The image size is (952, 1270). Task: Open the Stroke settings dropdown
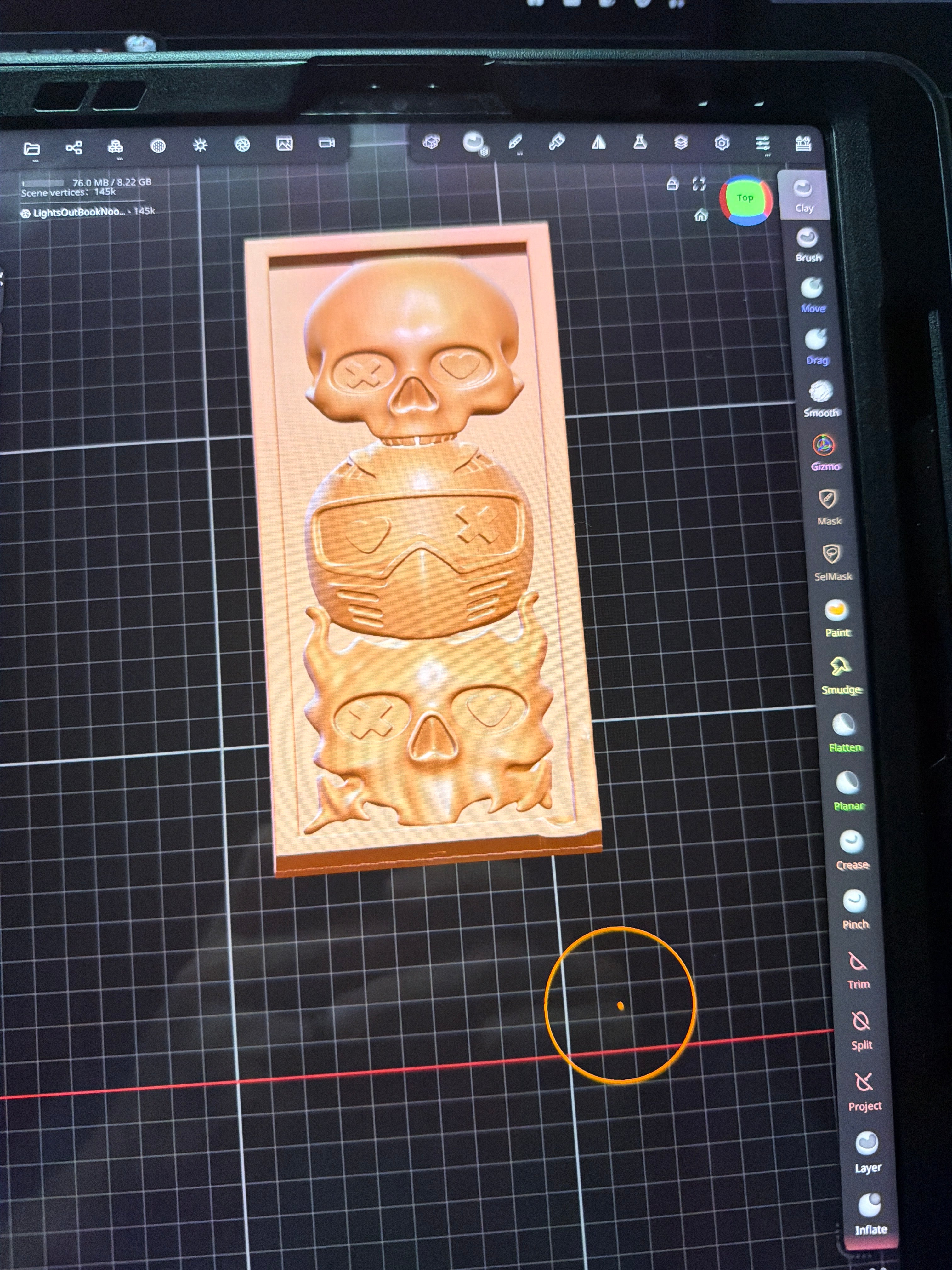tap(515, 142)
